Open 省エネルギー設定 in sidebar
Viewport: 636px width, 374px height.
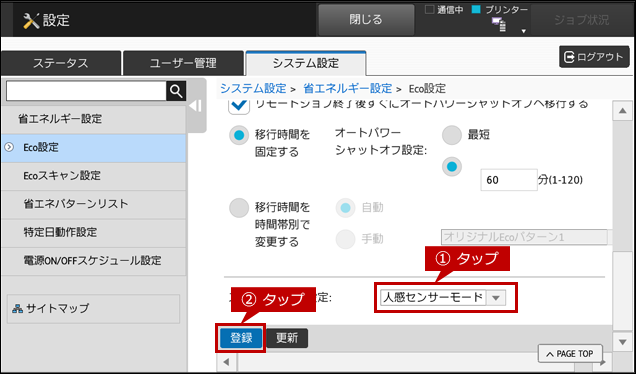94,119
